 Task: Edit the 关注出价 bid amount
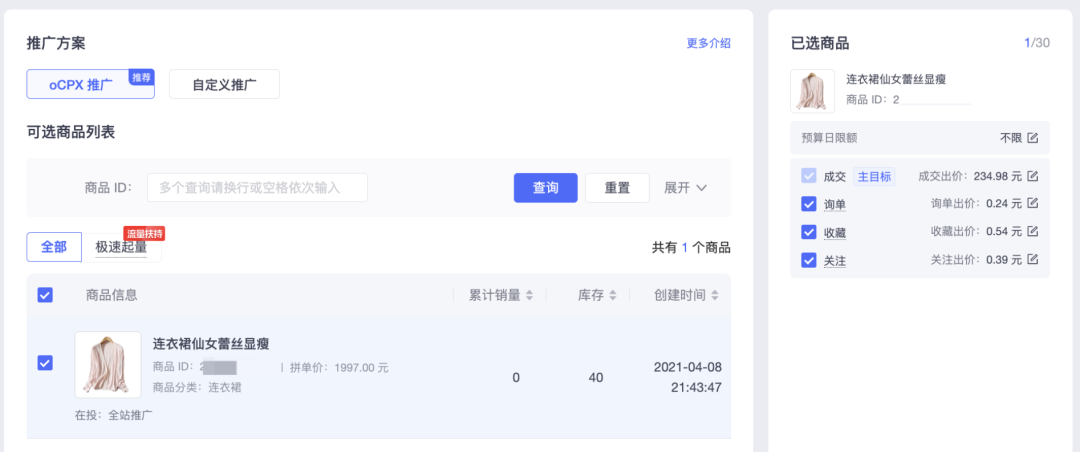click(1033, 260)
